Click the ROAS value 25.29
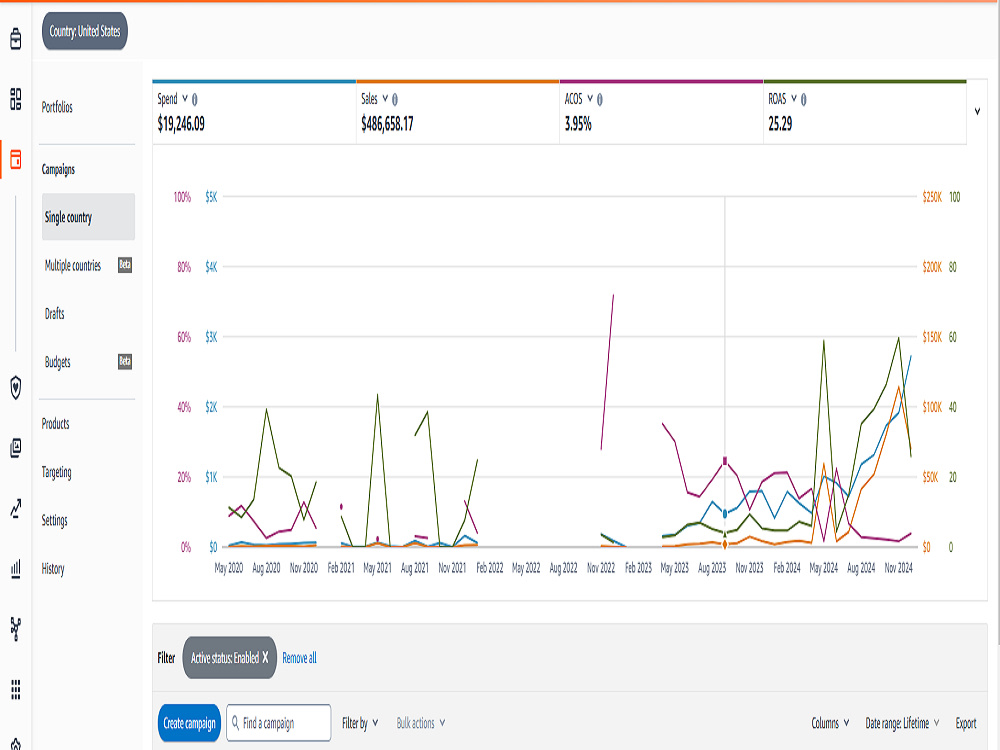Image resolution: width=1000 pixels, height=750 pixels. click(780, 124)
